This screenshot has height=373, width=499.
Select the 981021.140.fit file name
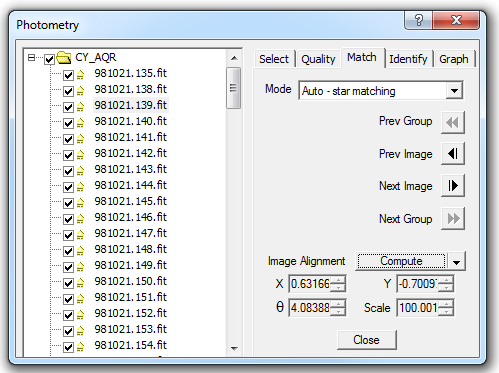tap(130, 121)
